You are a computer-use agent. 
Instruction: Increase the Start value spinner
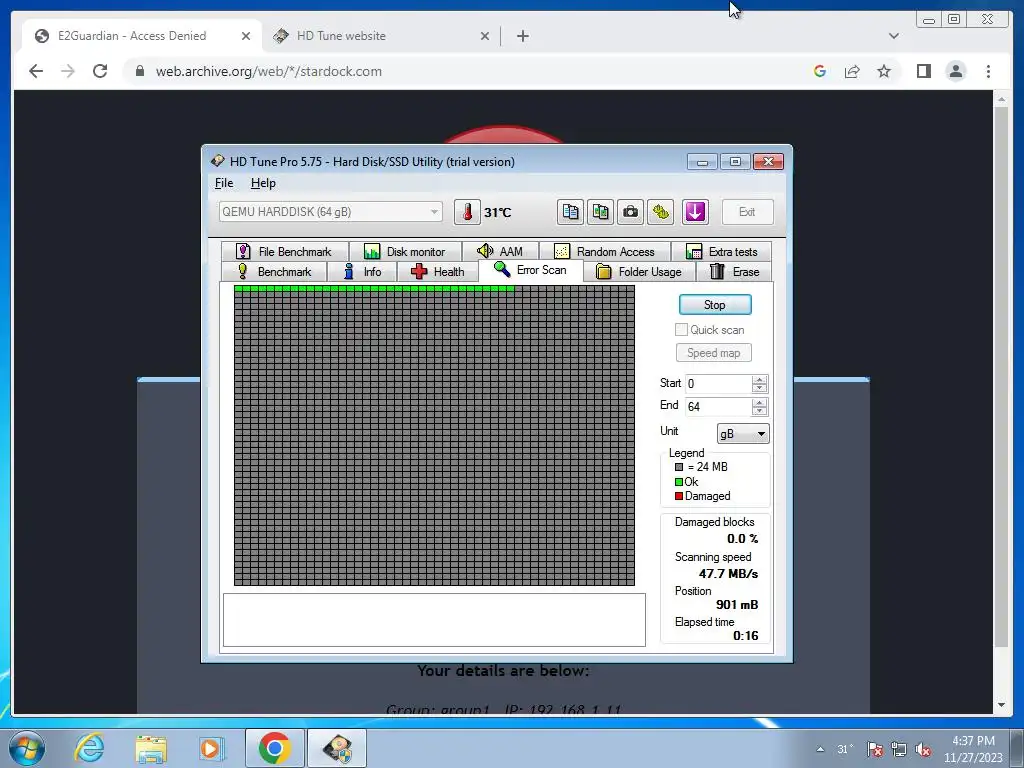pyautogui.click(x=760, y=379)
